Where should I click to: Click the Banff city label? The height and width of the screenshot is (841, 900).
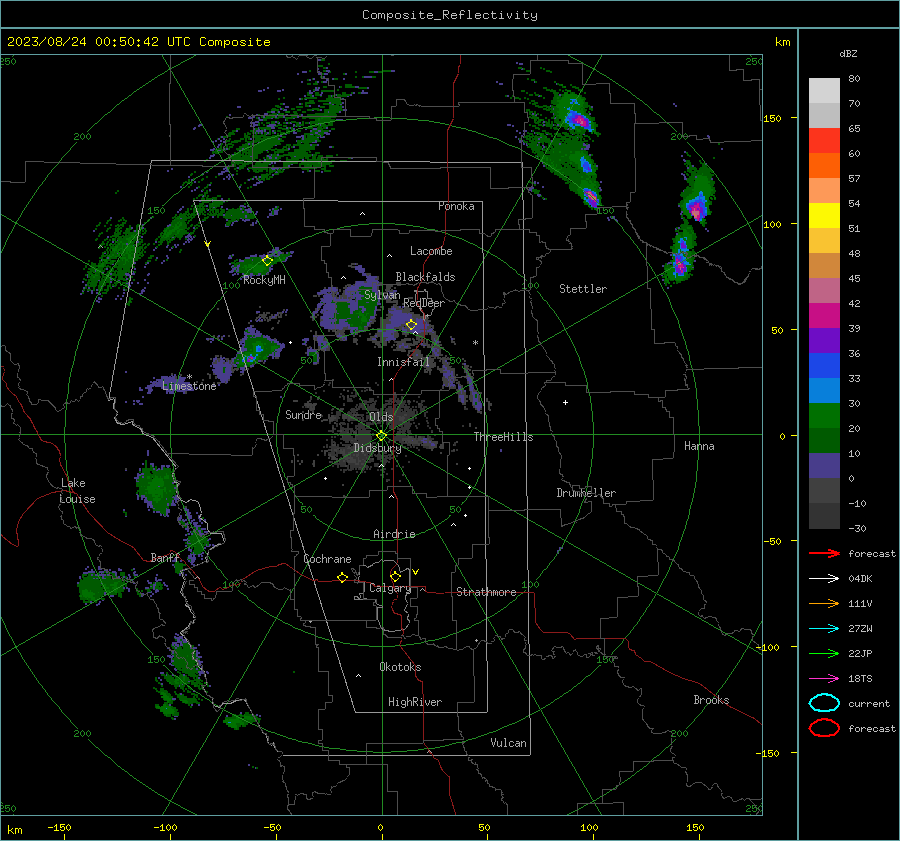coord(165,557)
